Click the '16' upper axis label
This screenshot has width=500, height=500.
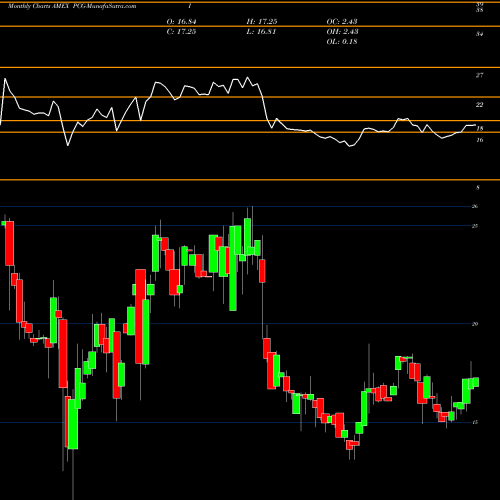click(x=480, y=140)
